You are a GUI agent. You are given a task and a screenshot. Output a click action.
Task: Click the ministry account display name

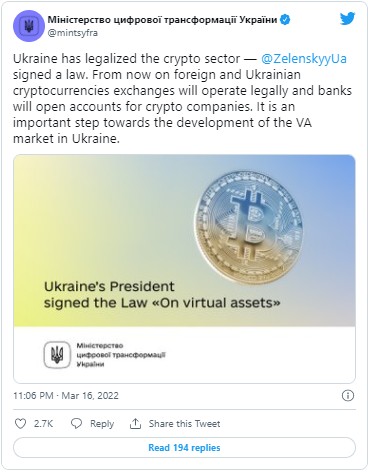[162, 20]
